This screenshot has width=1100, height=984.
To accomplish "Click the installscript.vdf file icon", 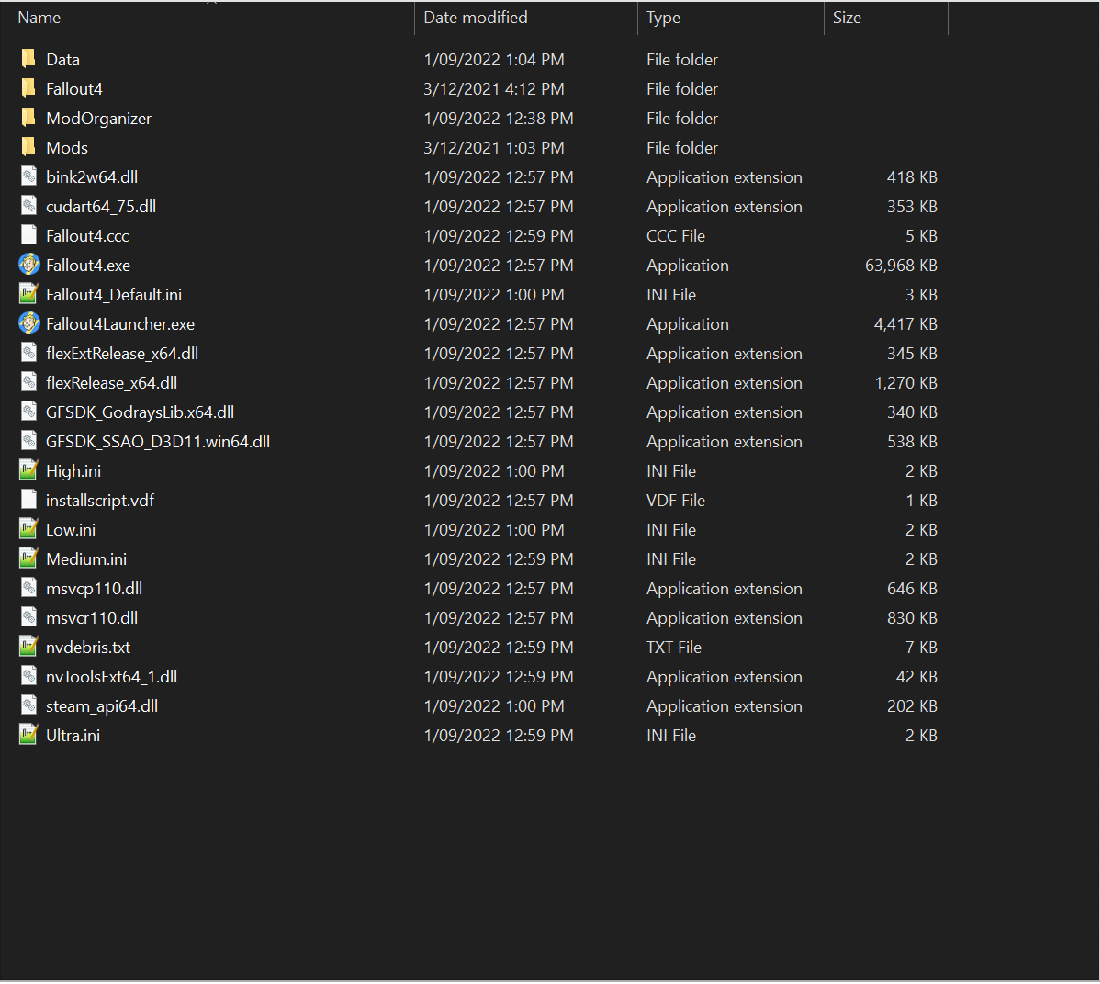I will [28, 500].
